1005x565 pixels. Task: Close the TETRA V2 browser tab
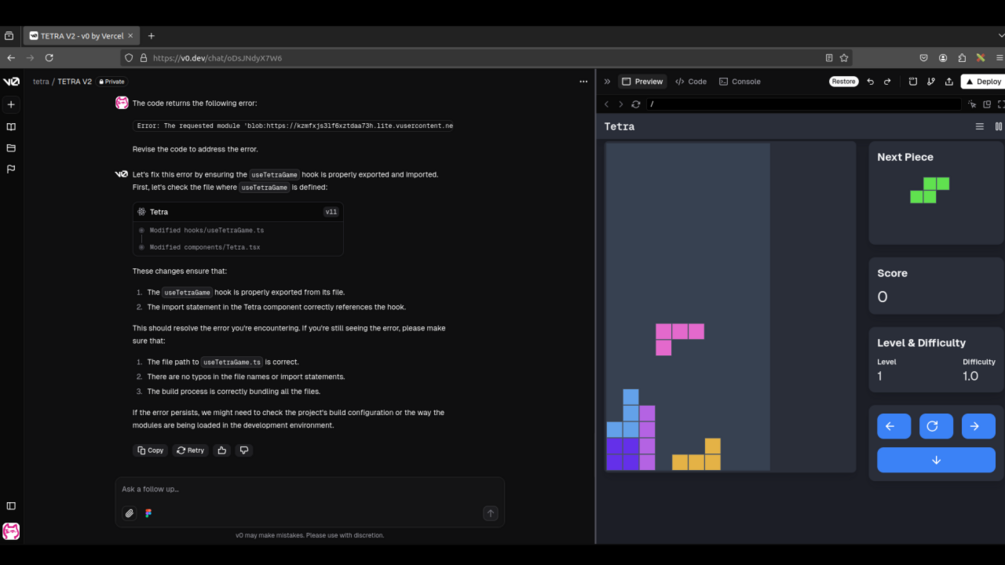pyautogui.click(x=131, y=36)
